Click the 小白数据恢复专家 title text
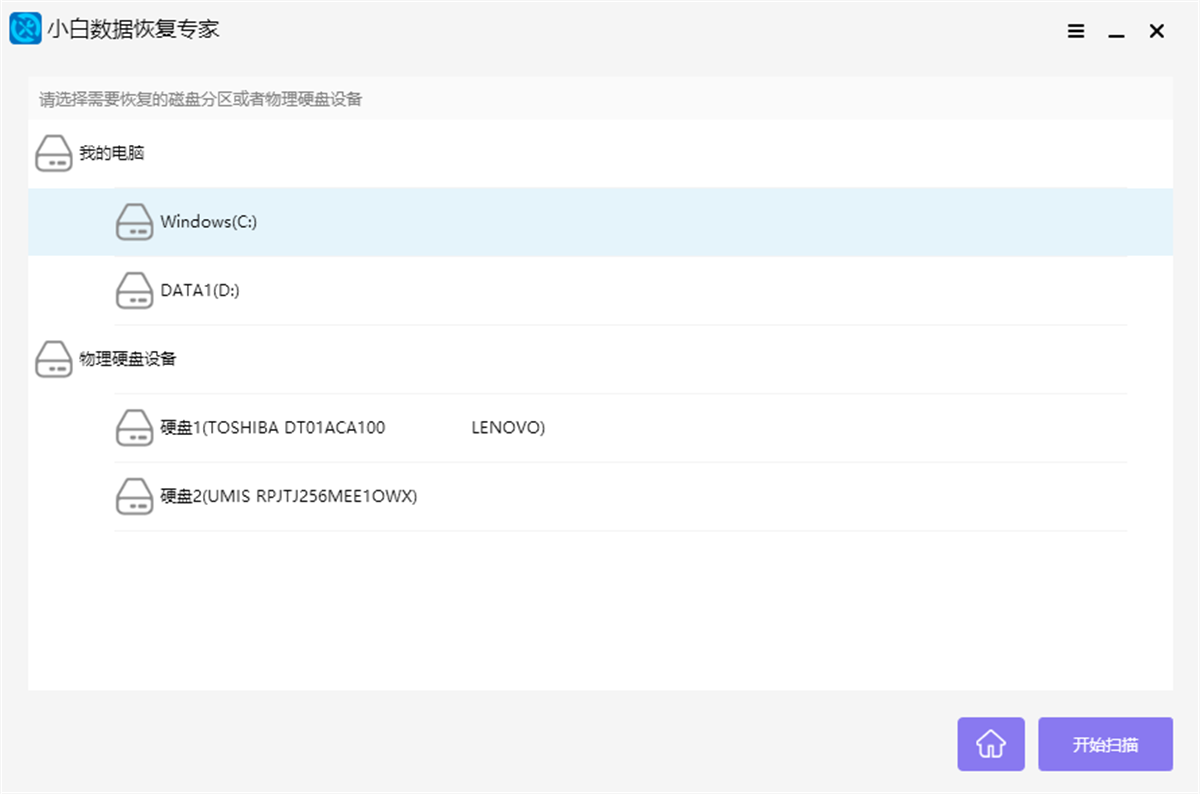1200x794 pixels. (x=133, y=29)
